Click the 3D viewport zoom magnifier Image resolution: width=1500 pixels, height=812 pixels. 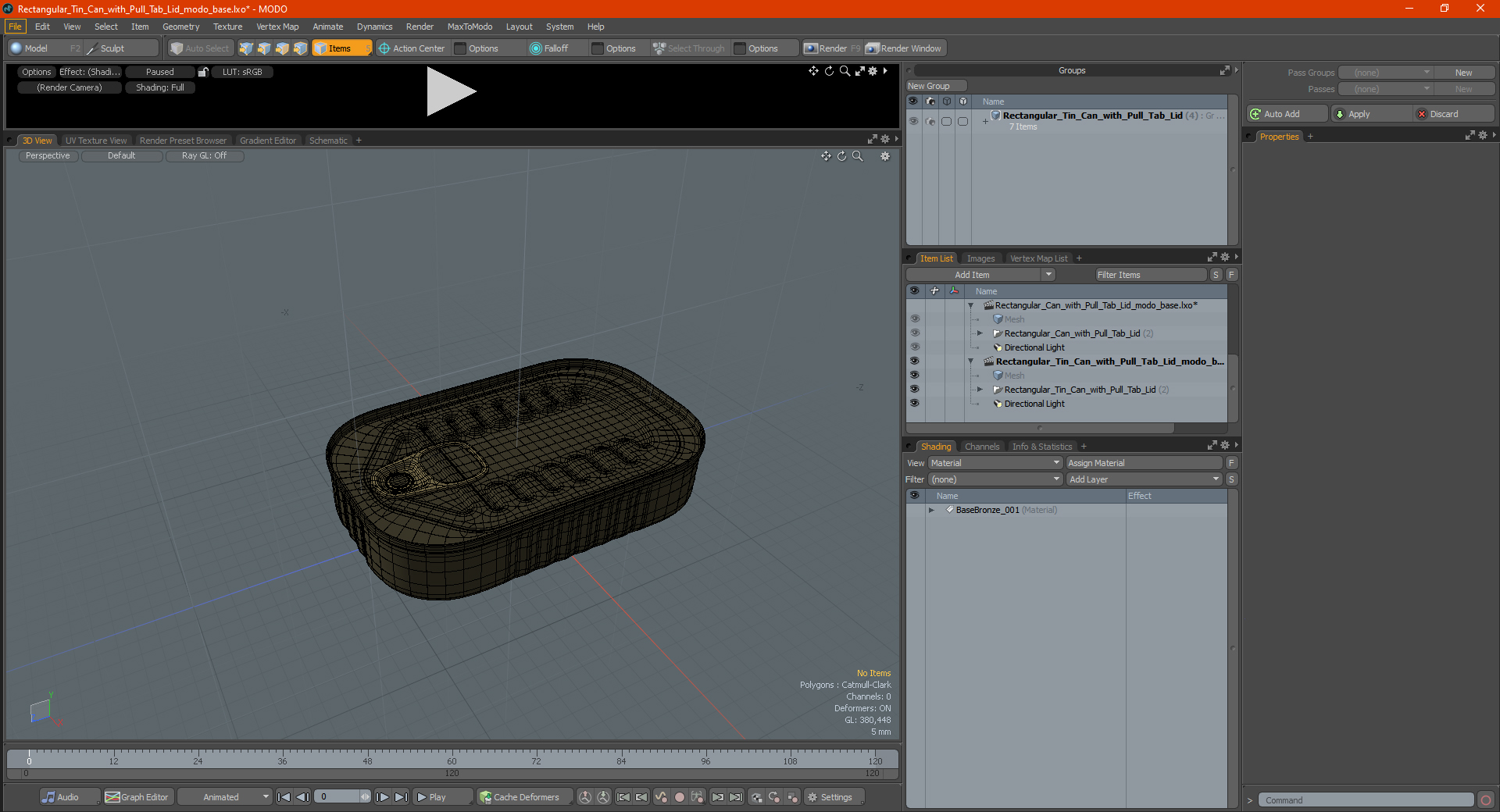pos(857,156)
